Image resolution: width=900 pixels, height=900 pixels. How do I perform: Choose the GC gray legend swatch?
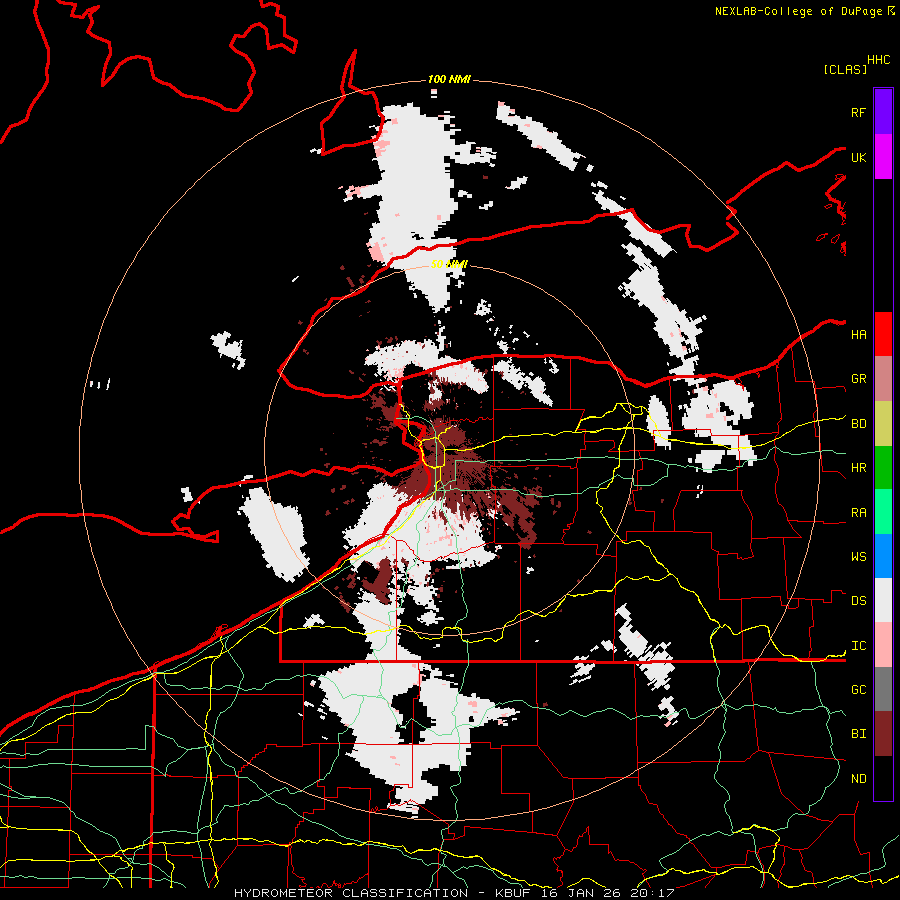[x=883, y=689]
